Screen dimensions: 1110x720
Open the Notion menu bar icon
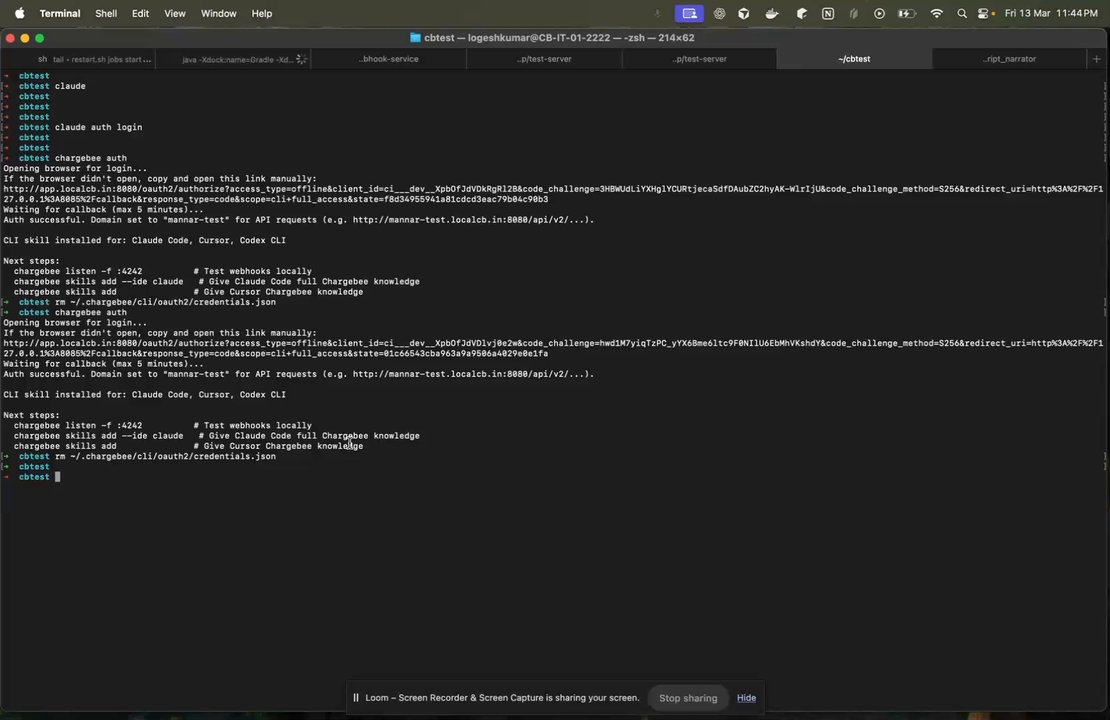click(828, 13)
